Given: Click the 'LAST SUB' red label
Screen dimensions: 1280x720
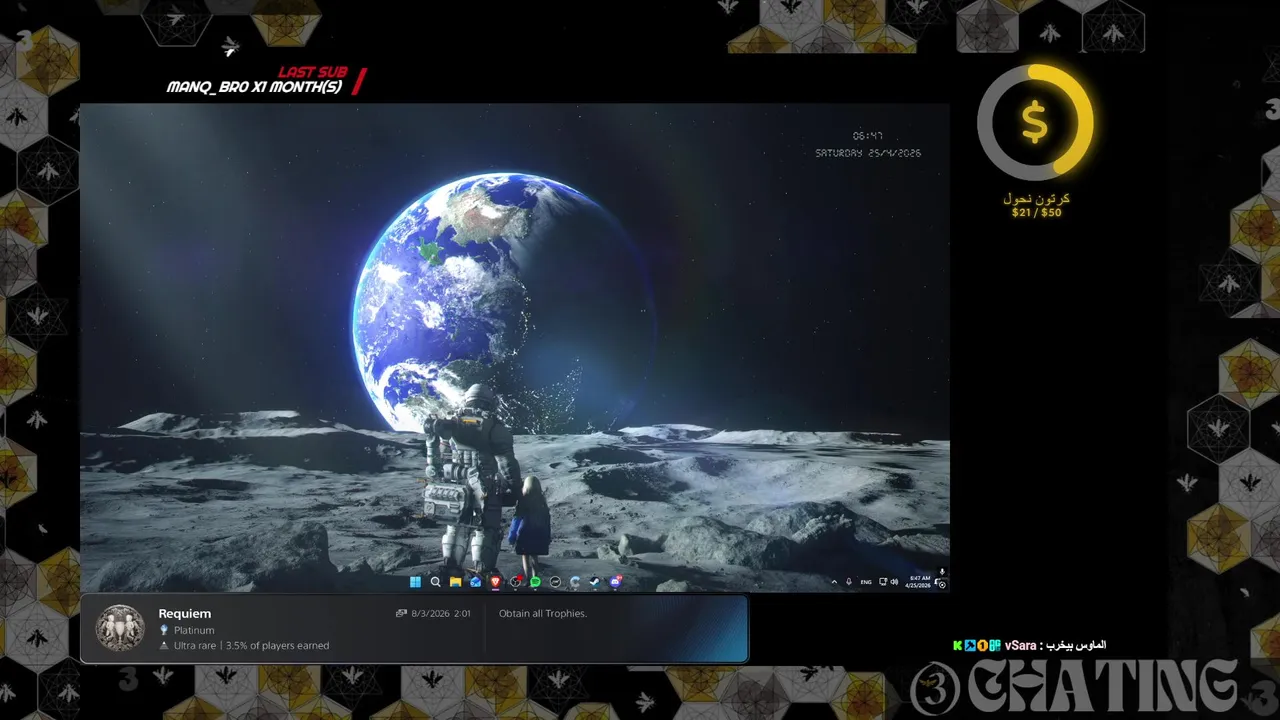Looking at the screenshot, I should coord(312,72).
